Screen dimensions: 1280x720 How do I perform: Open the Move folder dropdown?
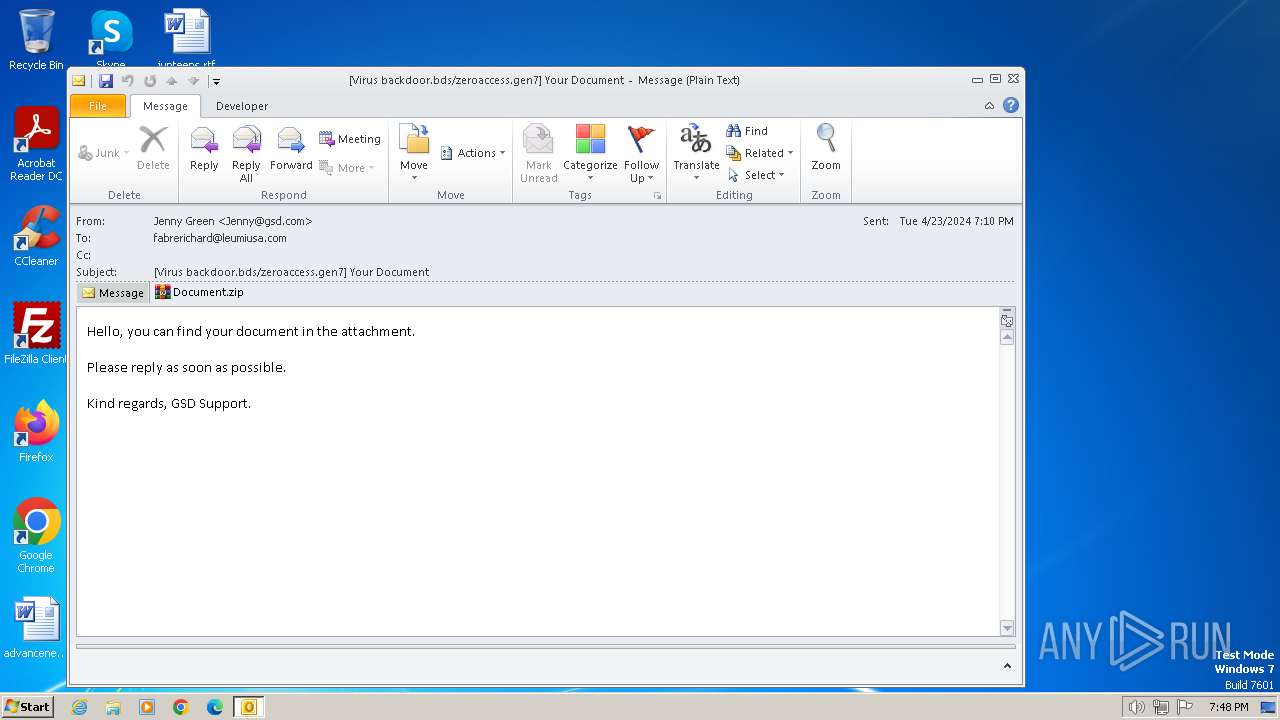pos(414,154)
